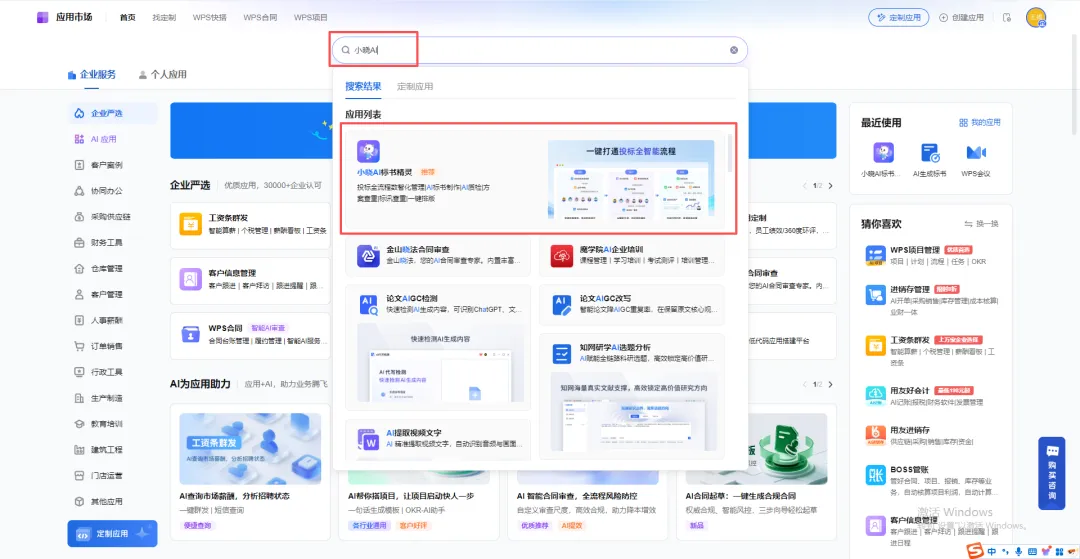Select the 定制应用 tab in search dropdown
Screen dimensions: 1080x559
point(415,87)
